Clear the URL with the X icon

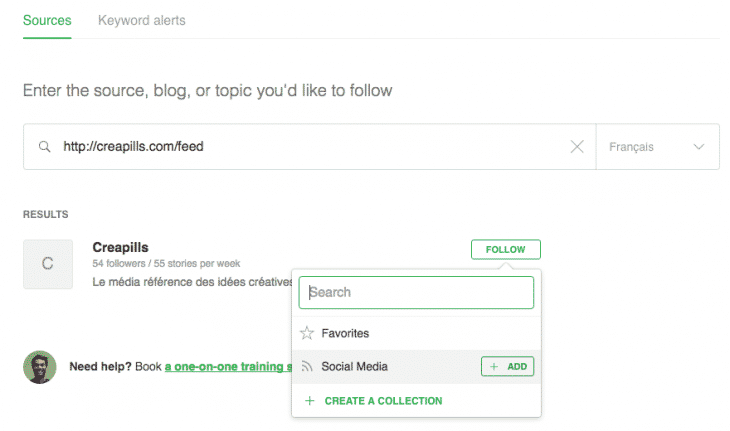[577, 147]
